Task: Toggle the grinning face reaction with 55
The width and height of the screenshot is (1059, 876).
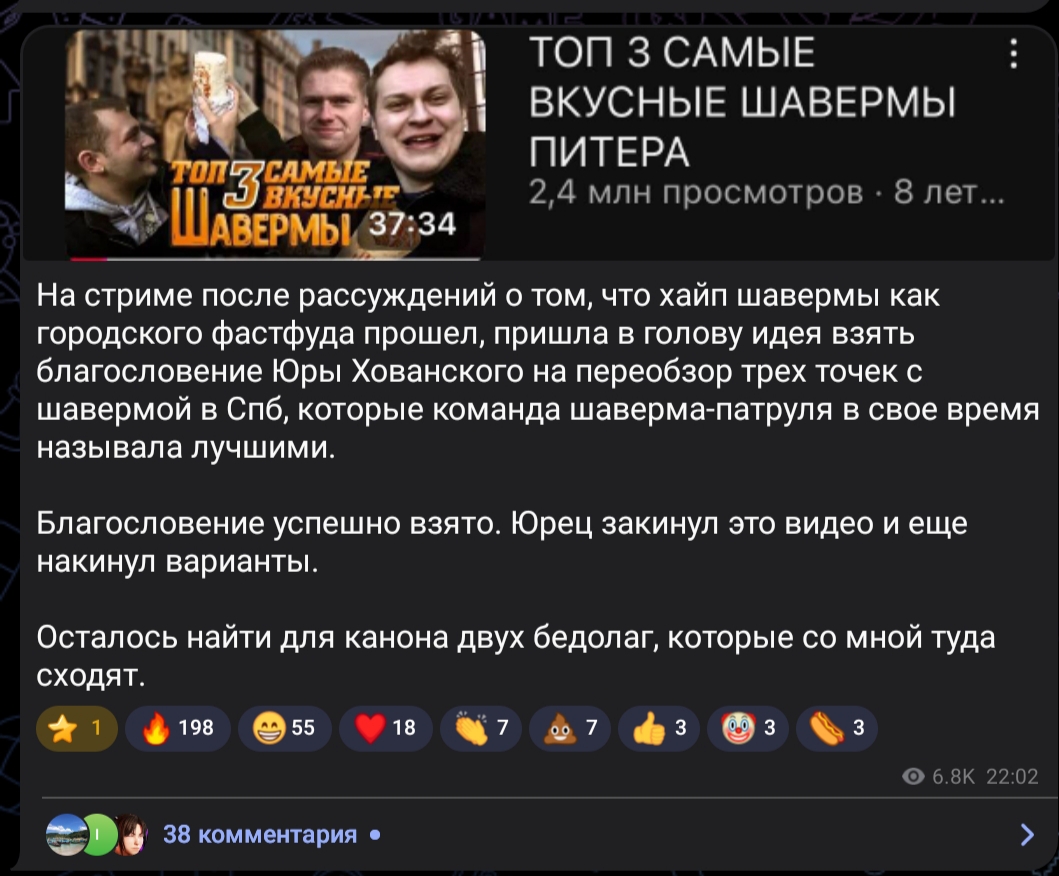Action: pos(284,728)
